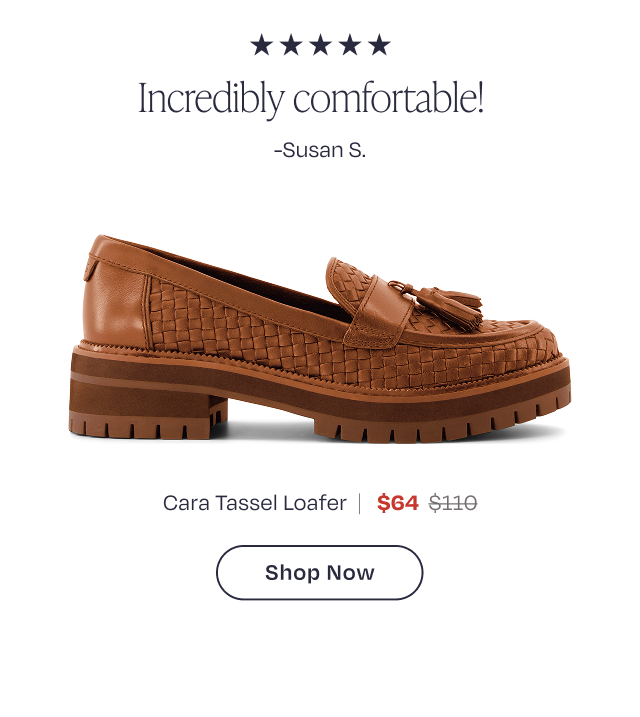
Task: Click the crossed-out $110 original price
Action: tap(453, 503)
